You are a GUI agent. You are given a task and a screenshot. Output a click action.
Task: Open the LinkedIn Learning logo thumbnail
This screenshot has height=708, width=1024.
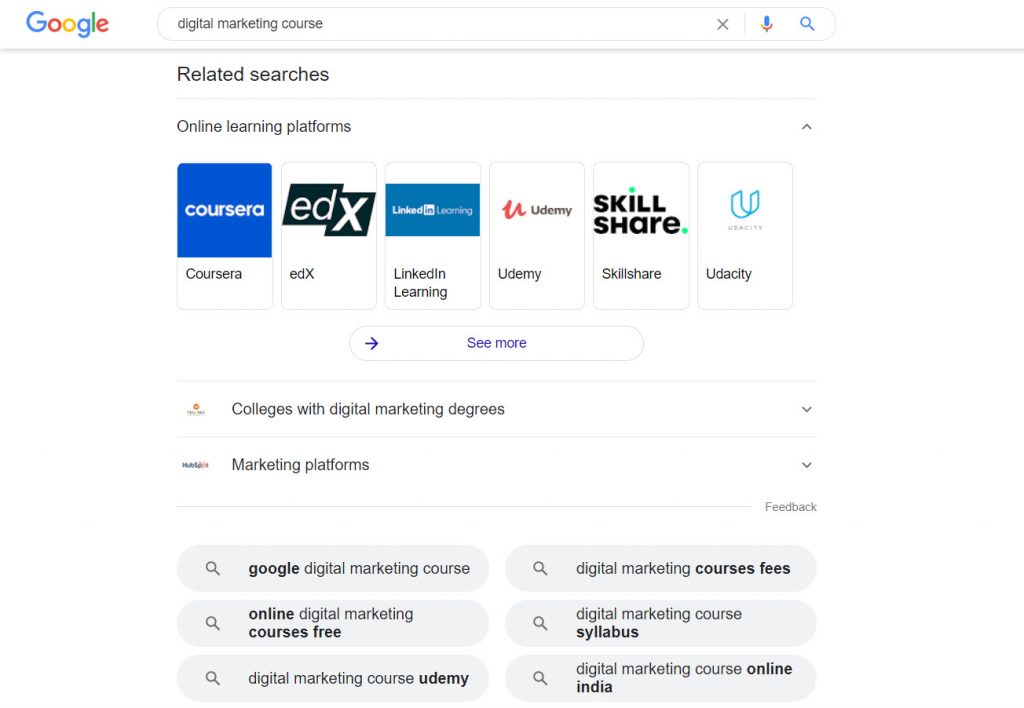[x=432, y=210]
